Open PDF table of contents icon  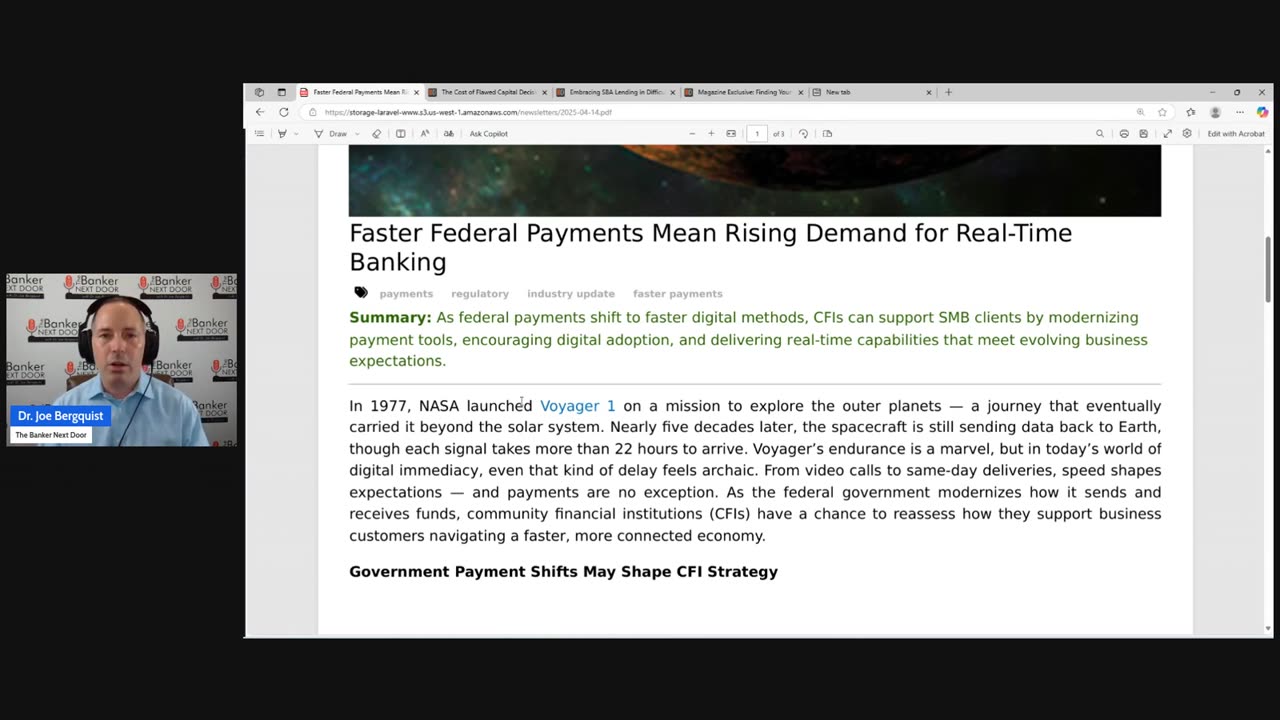(x=259, y=133)
